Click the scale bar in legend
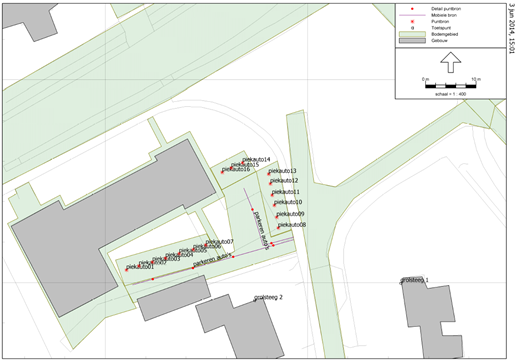 451,86
